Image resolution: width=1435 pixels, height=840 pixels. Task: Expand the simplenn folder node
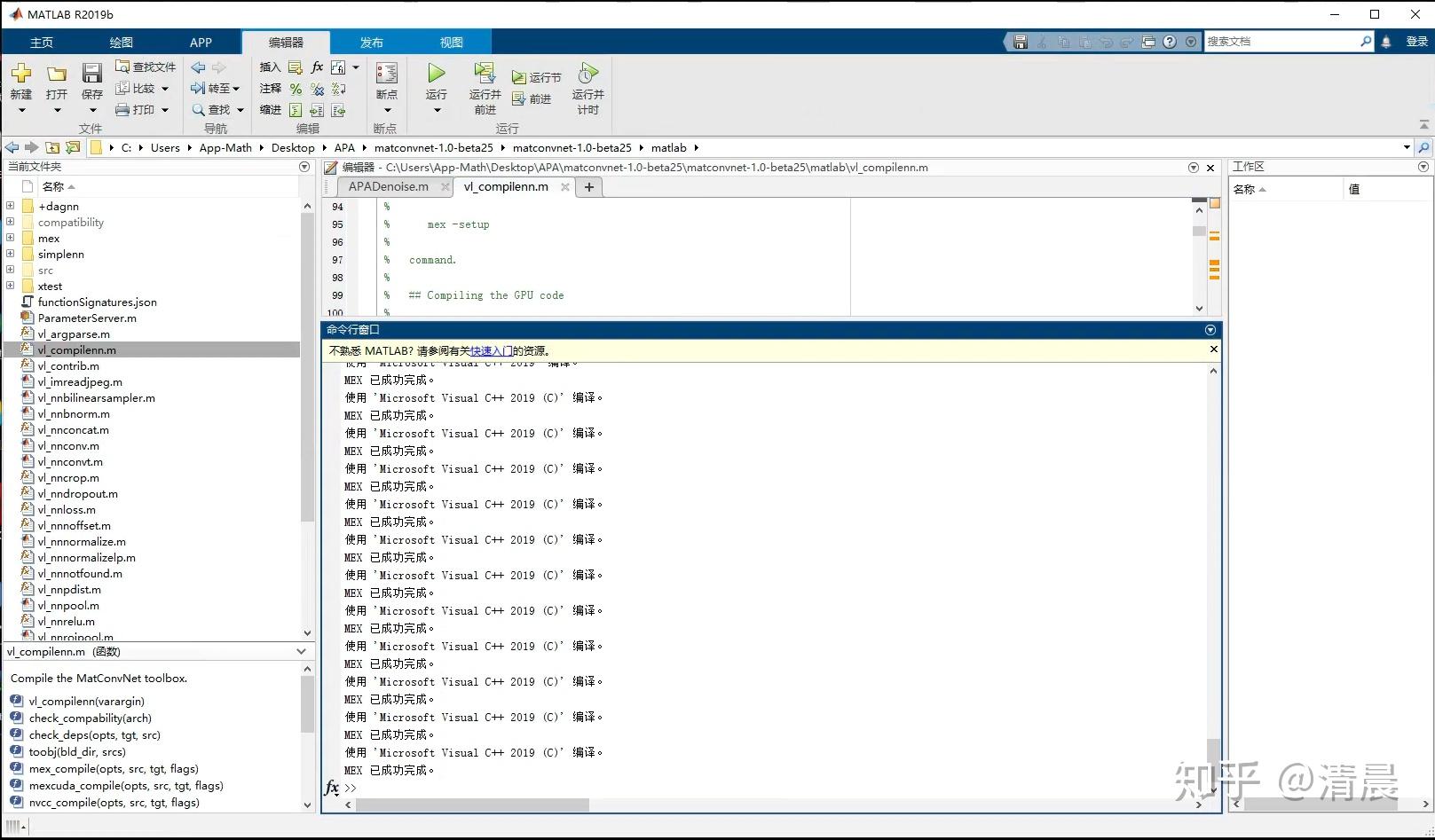coord(10,254)
